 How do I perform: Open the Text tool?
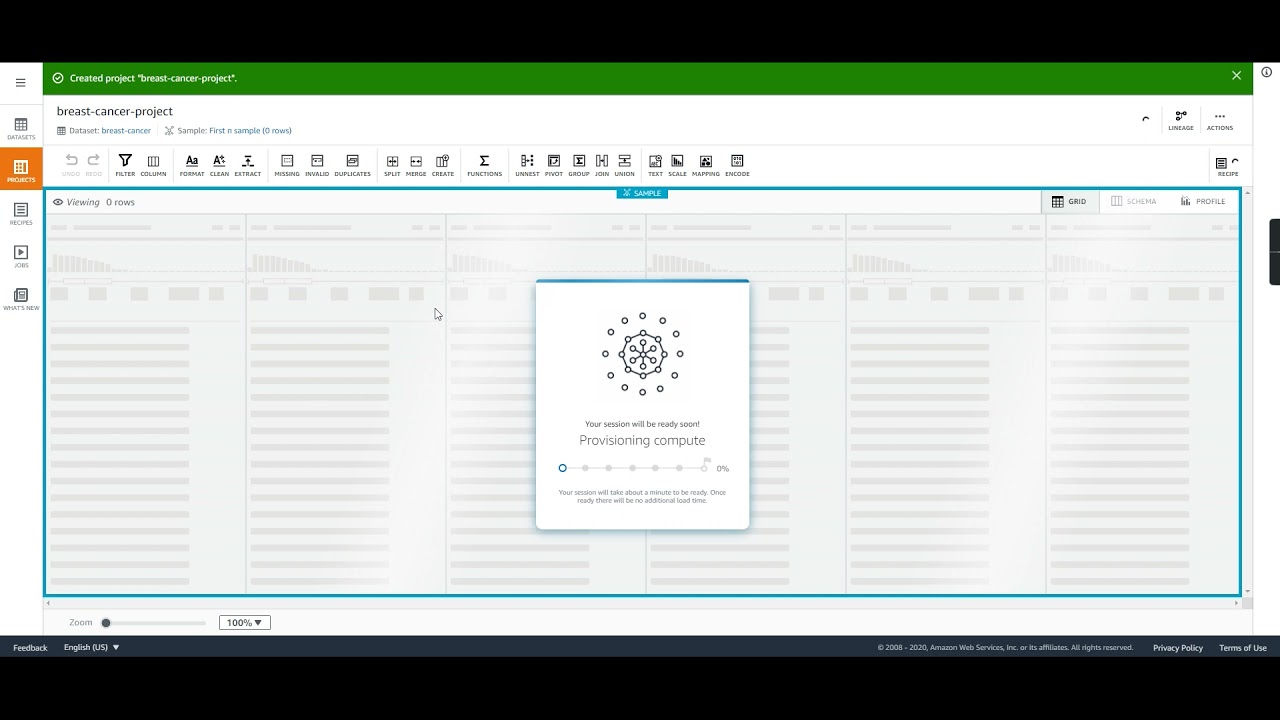click(x=655, y=165)
